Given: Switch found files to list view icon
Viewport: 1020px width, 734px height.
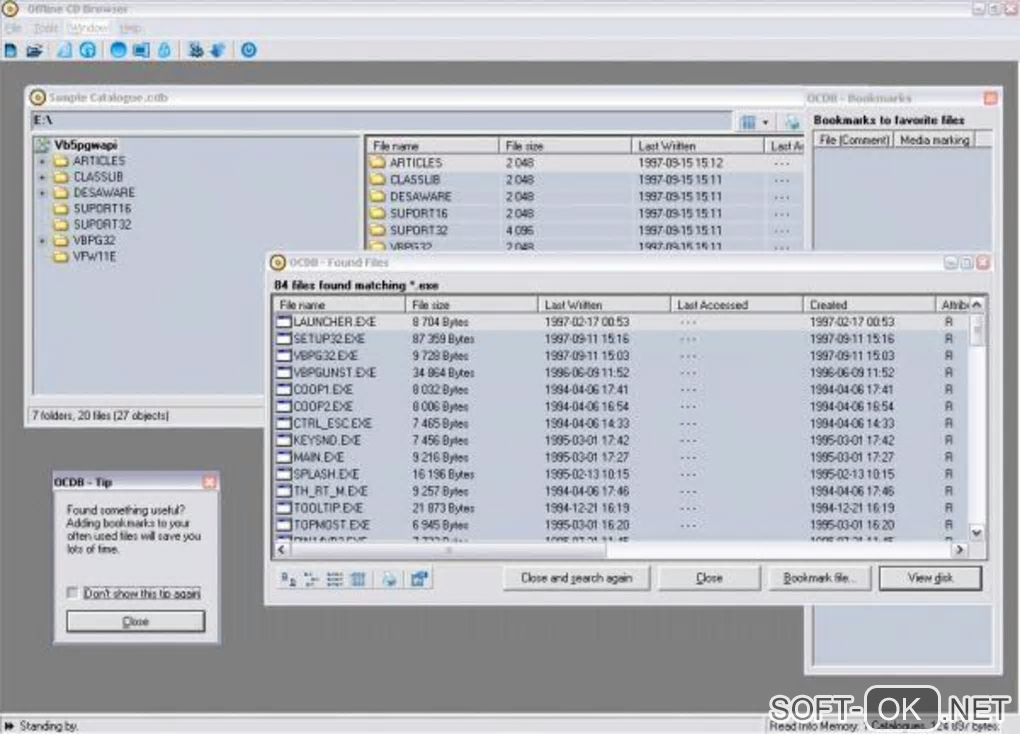Looking at the screenshot, I should point(334,578).
